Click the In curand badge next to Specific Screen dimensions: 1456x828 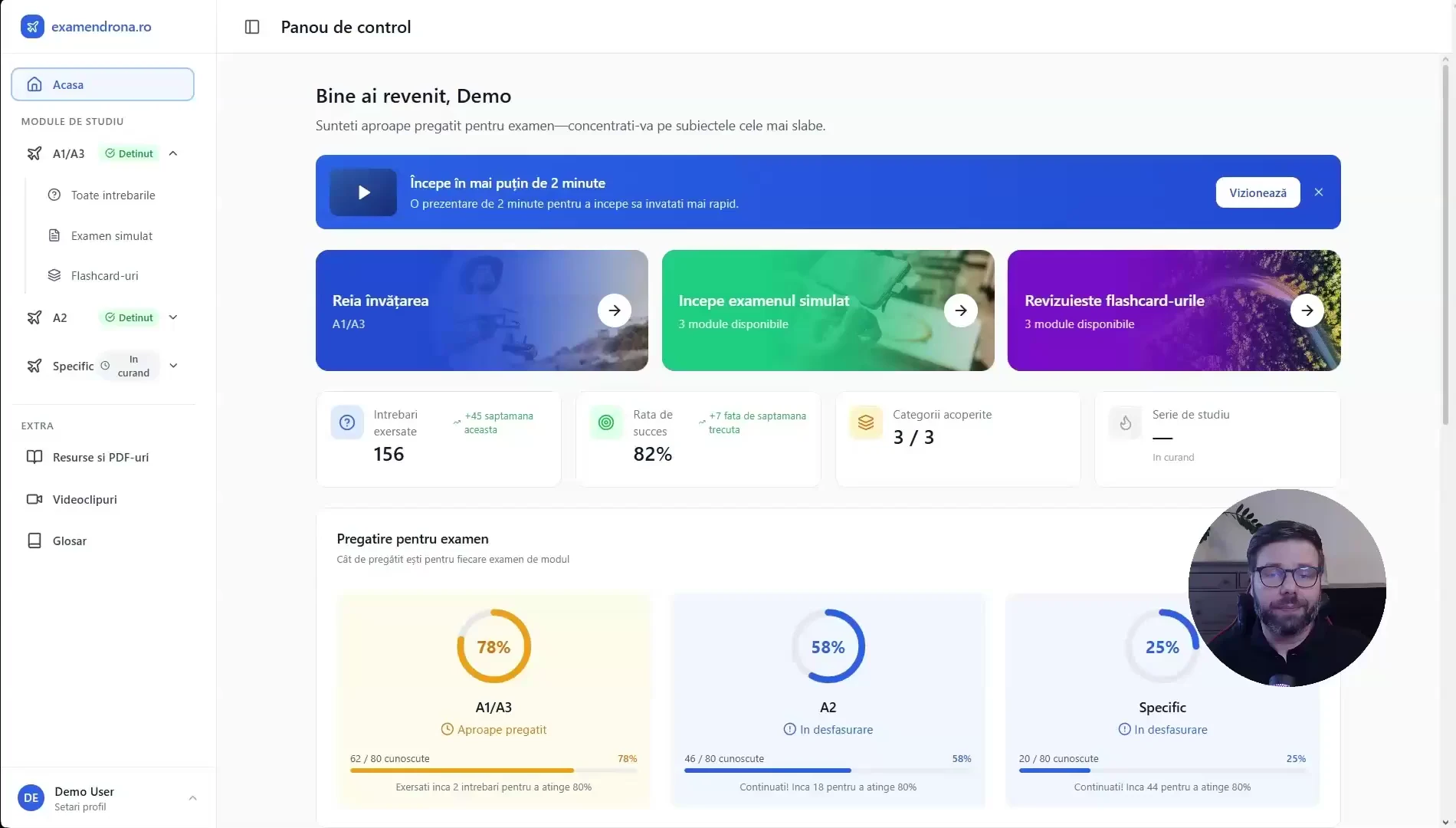[128, 366]
